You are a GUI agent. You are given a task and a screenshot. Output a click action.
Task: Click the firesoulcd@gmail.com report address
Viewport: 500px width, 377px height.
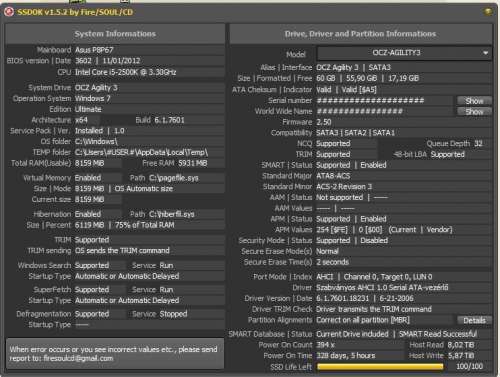click(78, 359)
